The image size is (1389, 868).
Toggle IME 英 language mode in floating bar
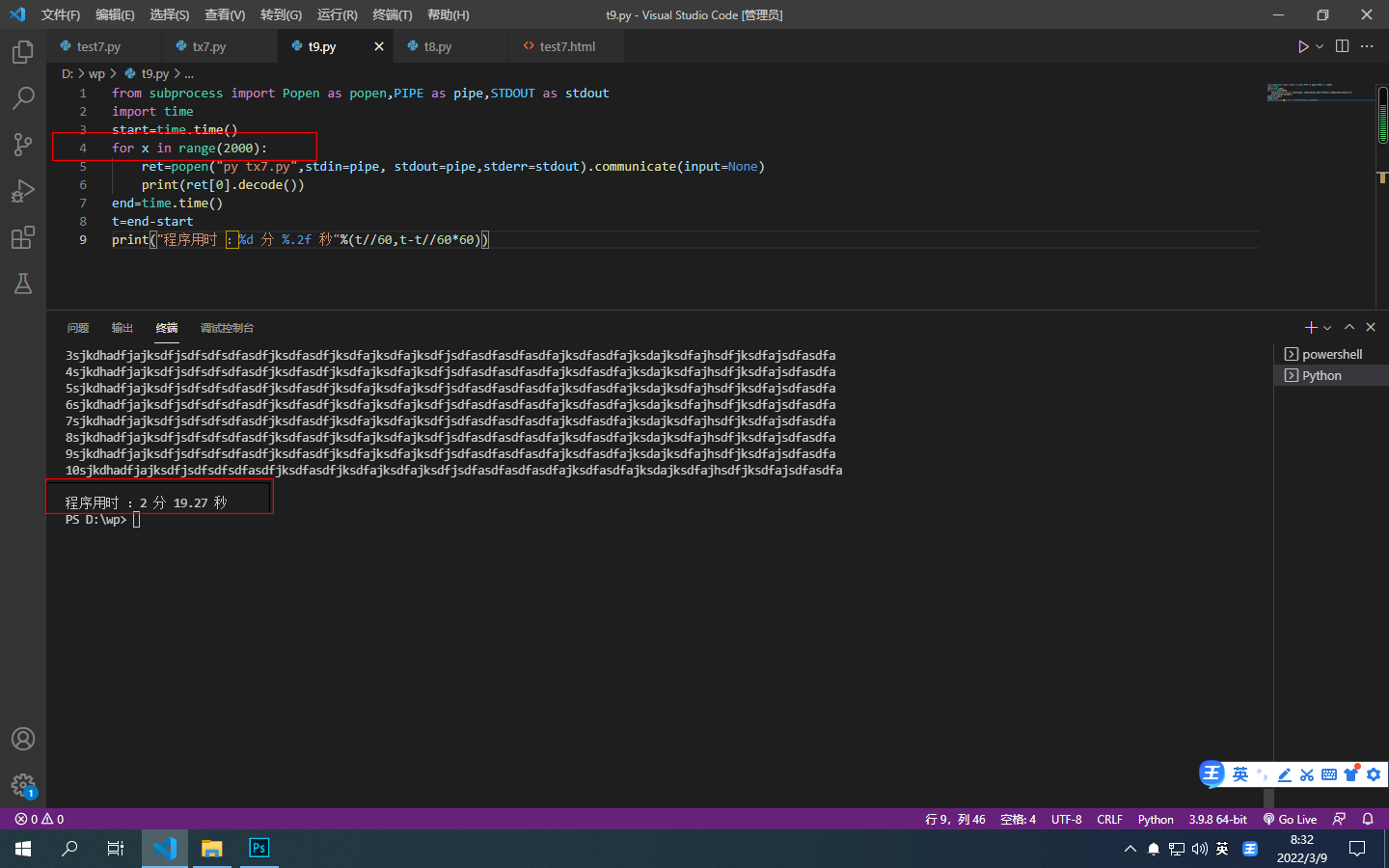point(1240,774)
